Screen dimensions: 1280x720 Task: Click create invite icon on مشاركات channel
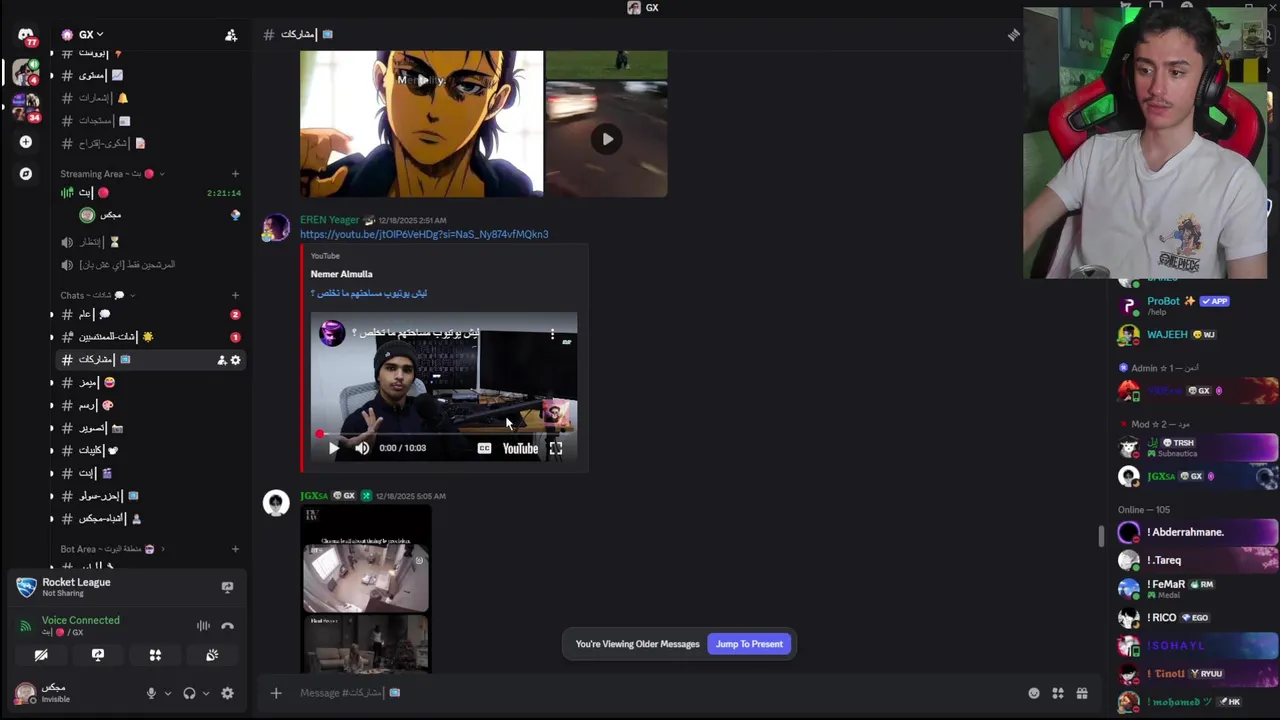point(221,360)
